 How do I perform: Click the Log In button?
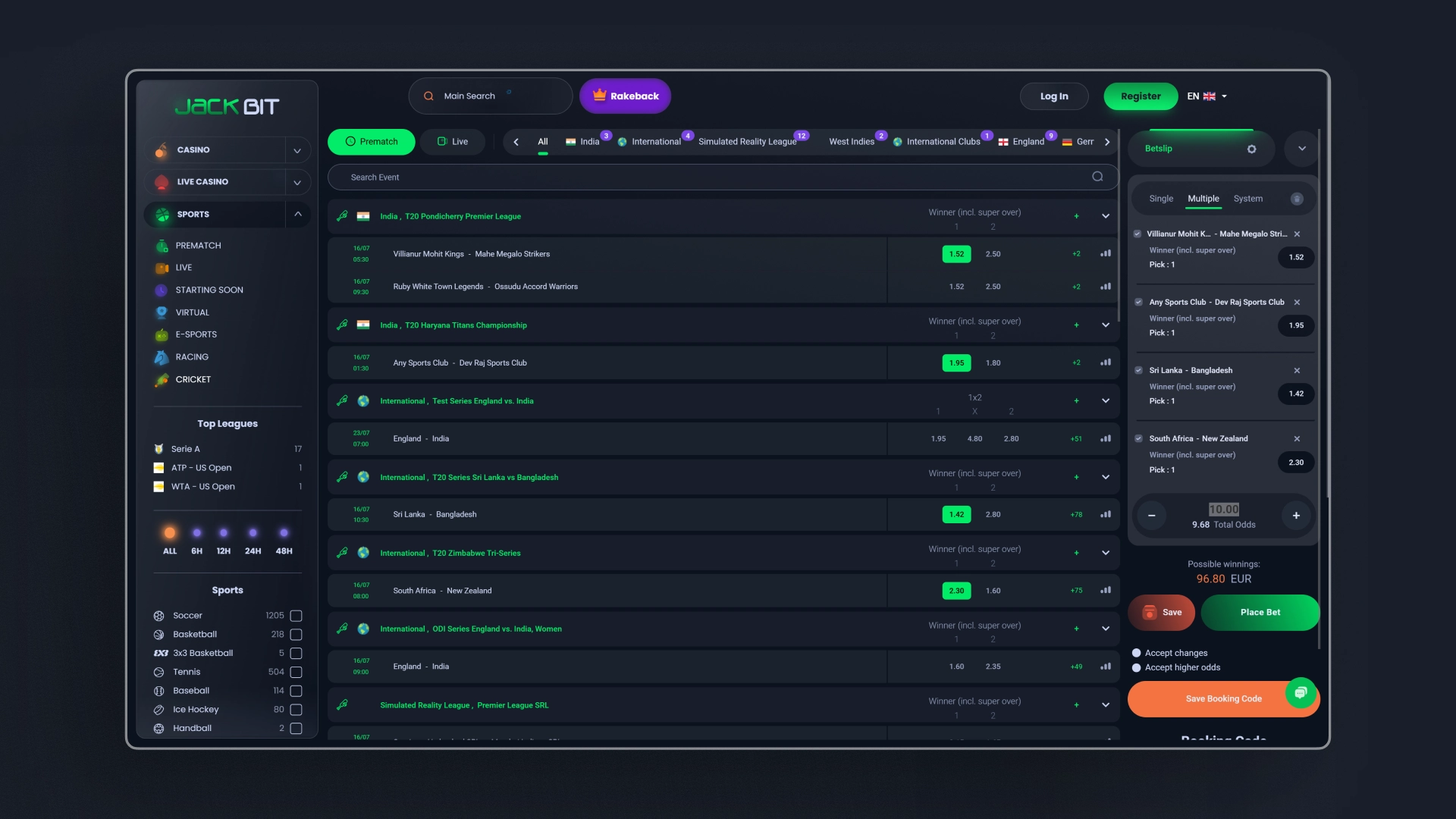click(x=1054, y=96)
